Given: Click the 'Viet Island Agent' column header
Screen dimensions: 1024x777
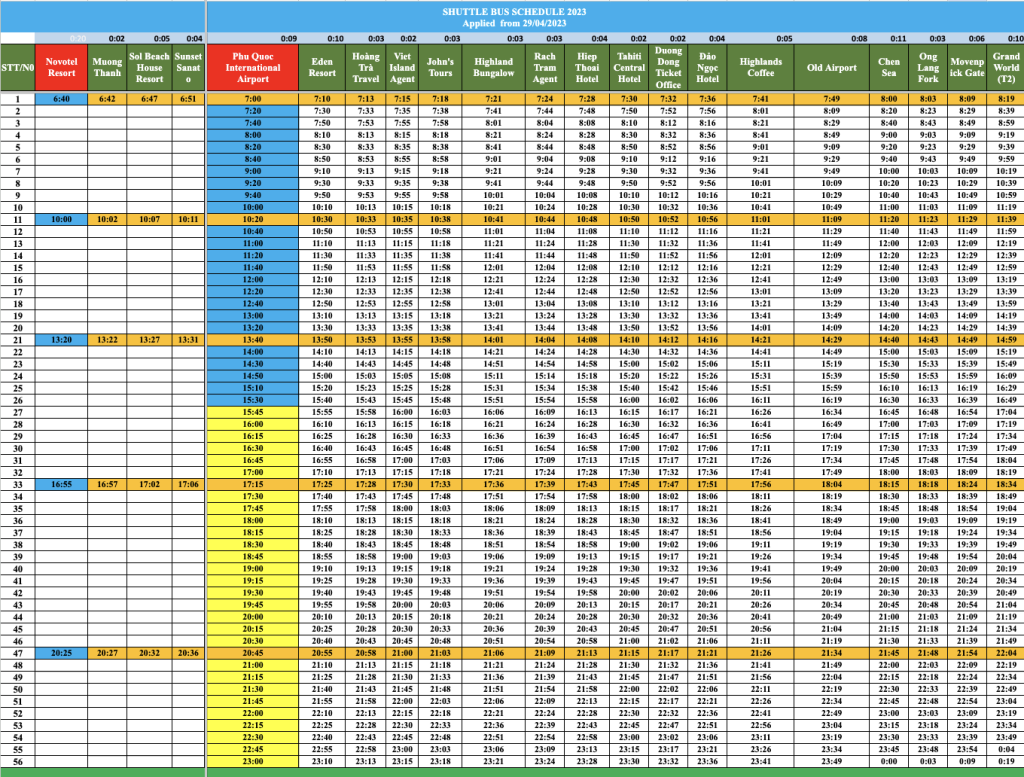Looking at the screenshot, I should (402, 68).
